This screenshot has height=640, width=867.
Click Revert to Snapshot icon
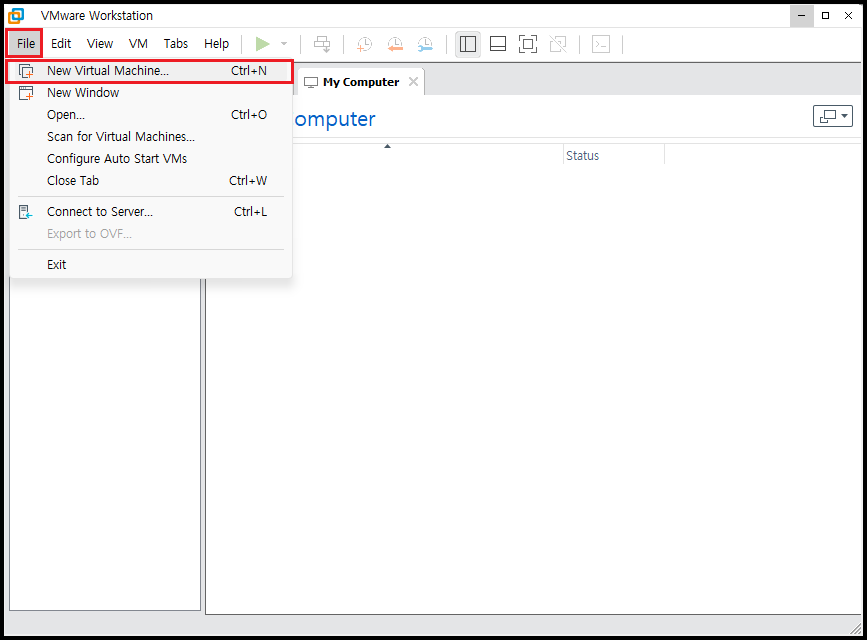pyautogui.click(x=395, y=44)
